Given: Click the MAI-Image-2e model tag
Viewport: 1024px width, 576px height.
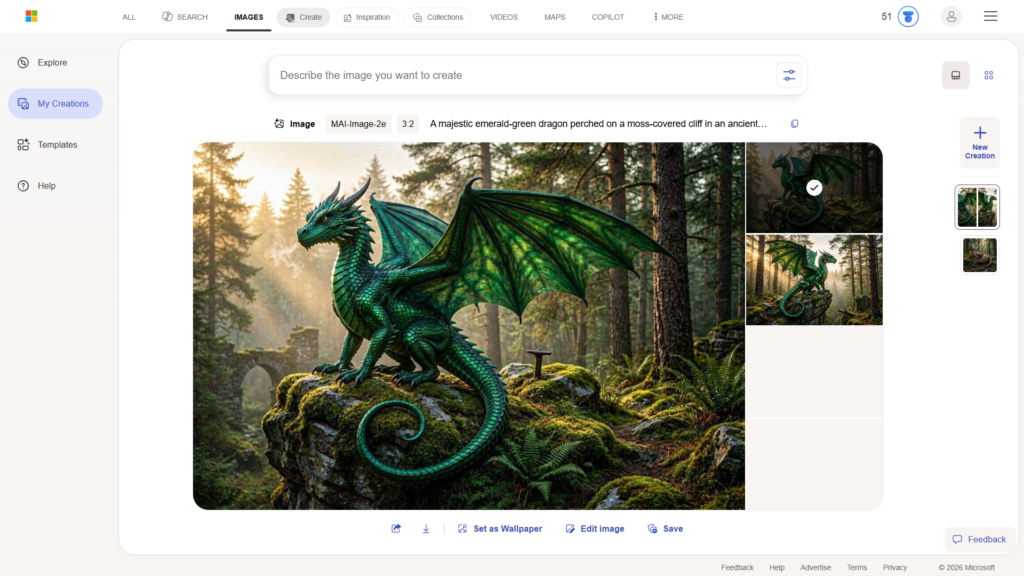Looking at the screenshot, I should tap(358, 123).
